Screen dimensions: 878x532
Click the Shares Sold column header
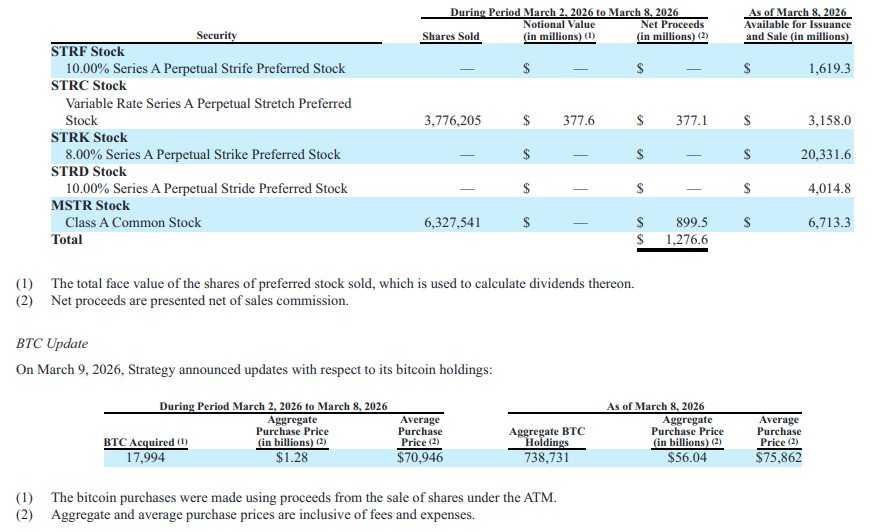[x=451, y=36]
